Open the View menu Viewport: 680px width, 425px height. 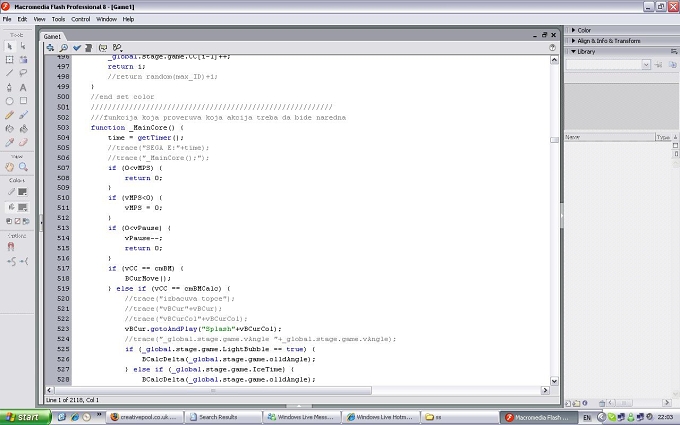click(x=39, y=19)
